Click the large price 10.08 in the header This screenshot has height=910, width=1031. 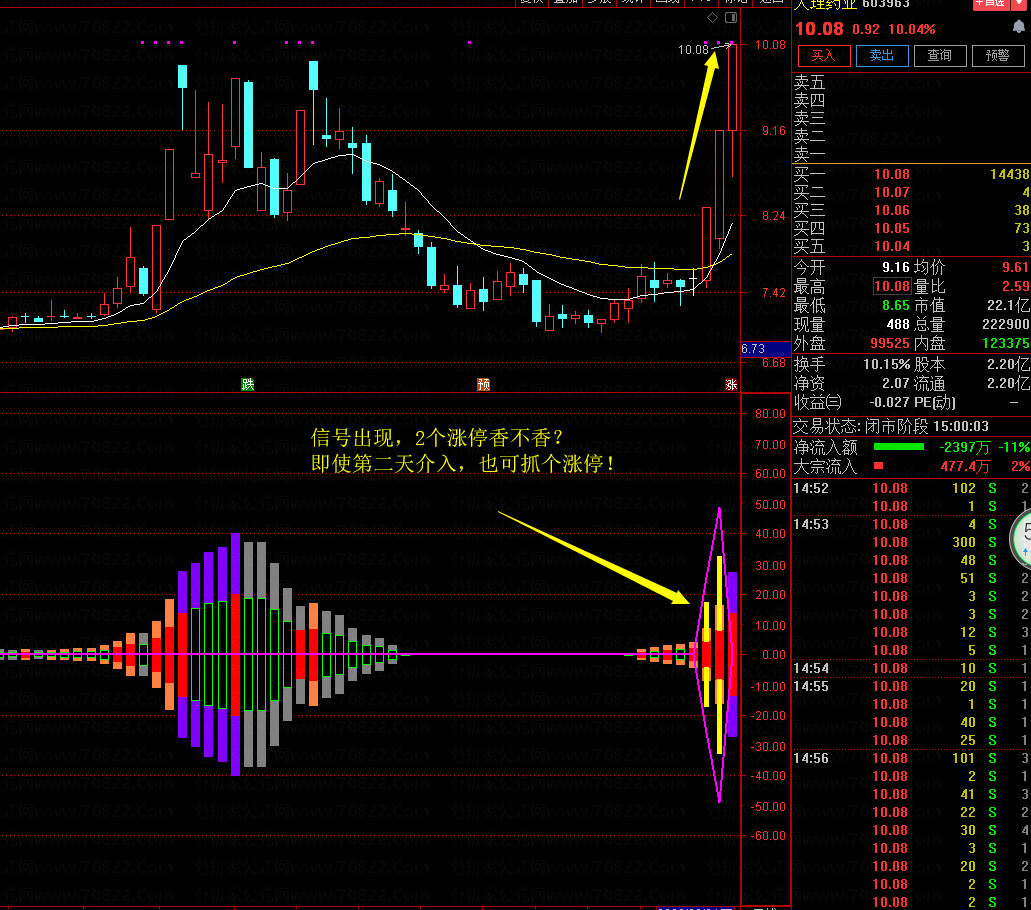(x=819, y=30)
